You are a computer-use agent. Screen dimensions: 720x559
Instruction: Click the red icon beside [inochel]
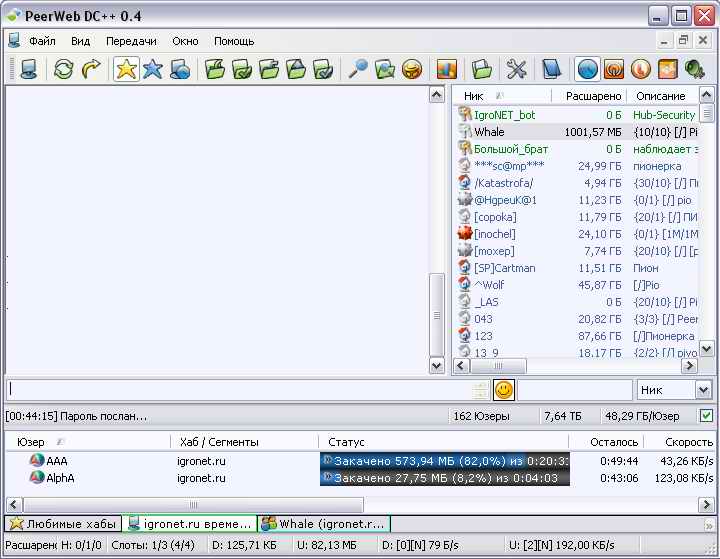pos(465,233)
